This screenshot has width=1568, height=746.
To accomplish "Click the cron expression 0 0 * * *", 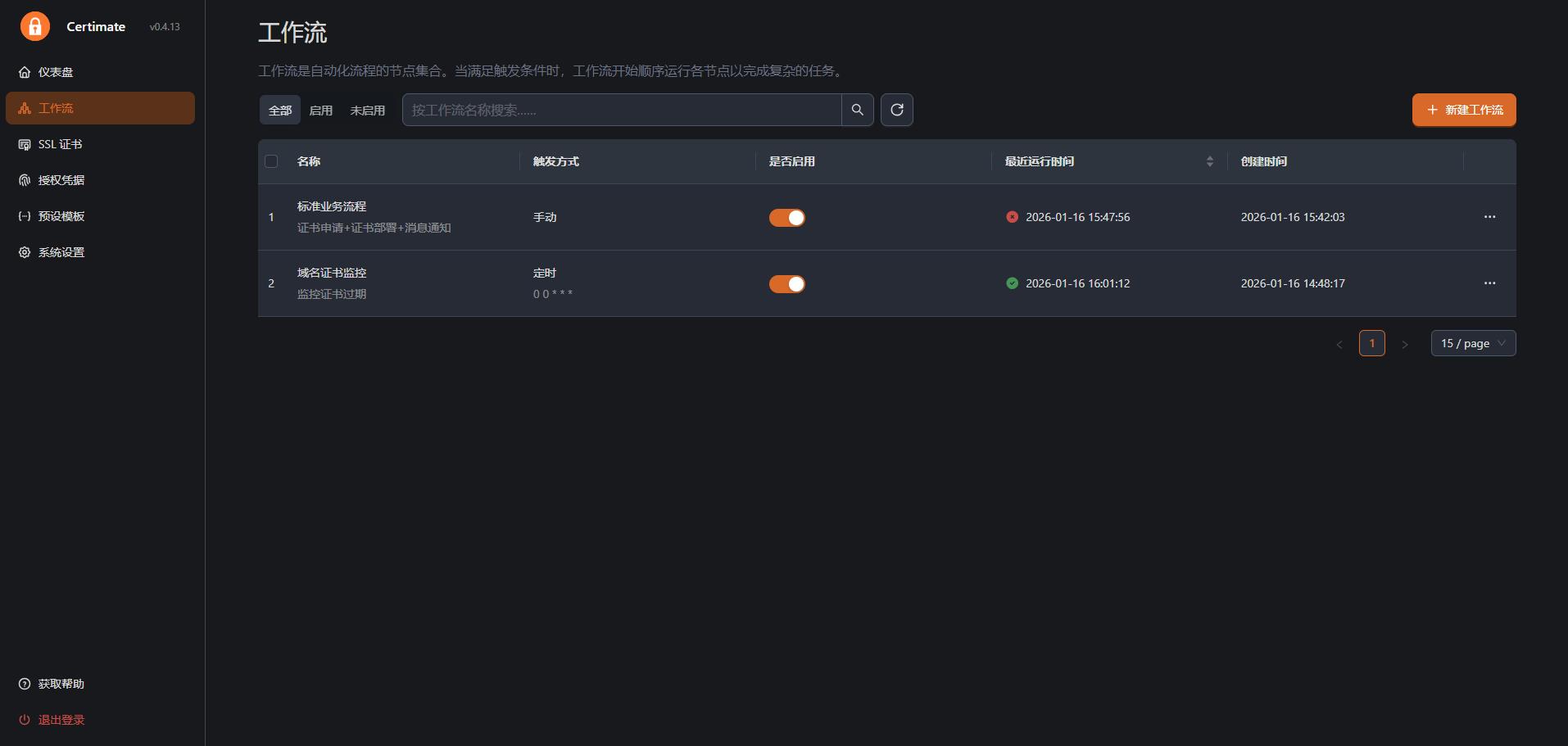I will 553,294.
